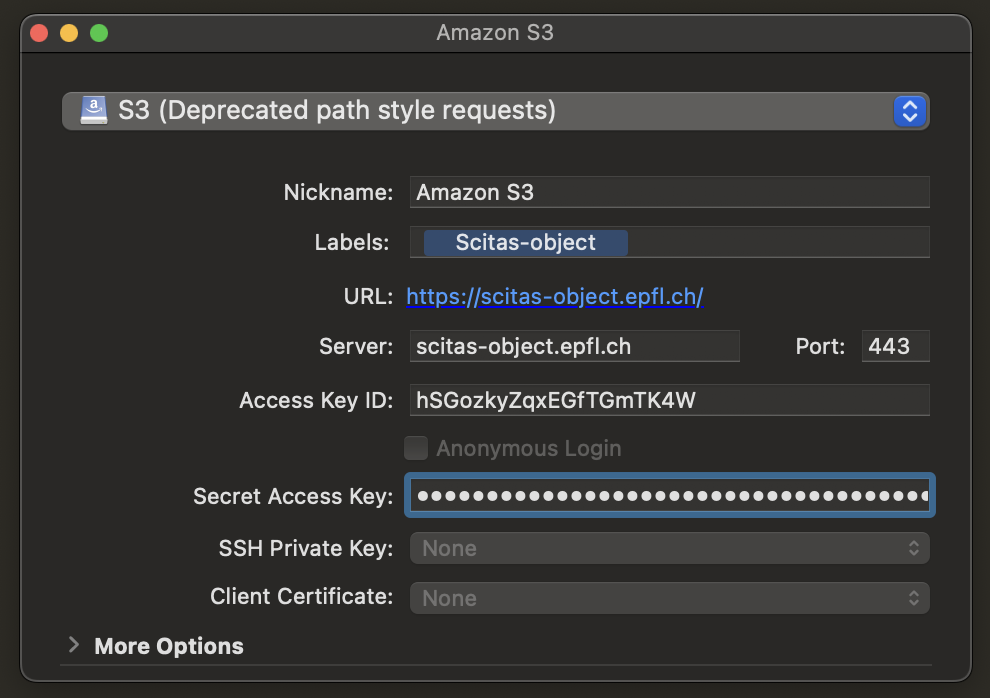This screenshot has height=698, width=990.
Task: Click the Nickname label text
Action: coord(338,192)
